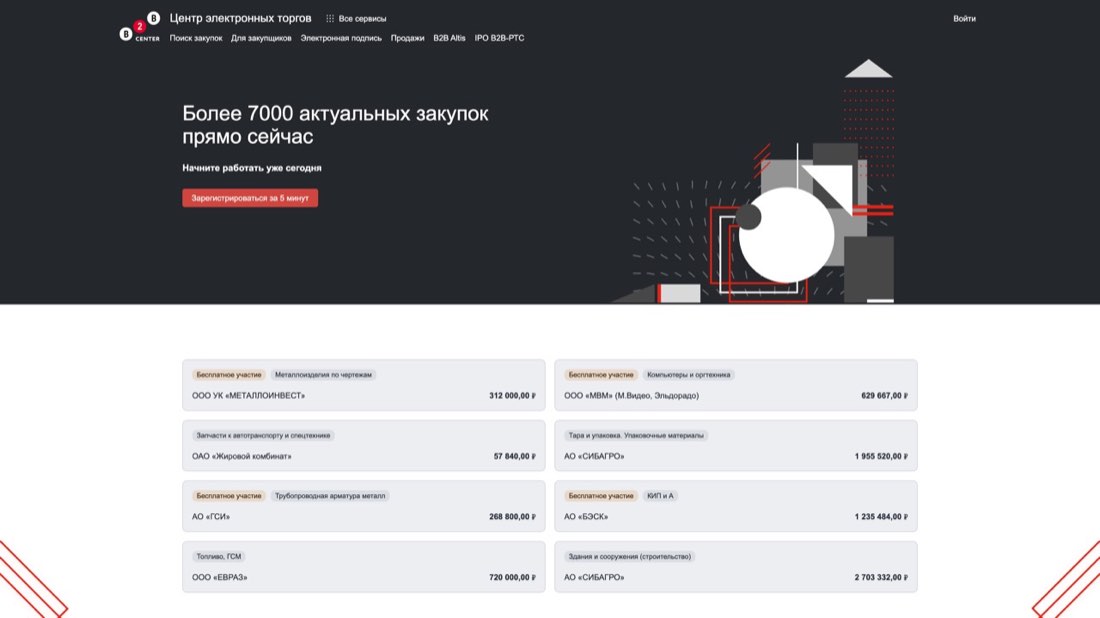Screen dimensions: 1100x618
Task: Open the ООО УК «МЕТАЛЛОИНВЕСТ» purchase card
Action: [363, 385]
